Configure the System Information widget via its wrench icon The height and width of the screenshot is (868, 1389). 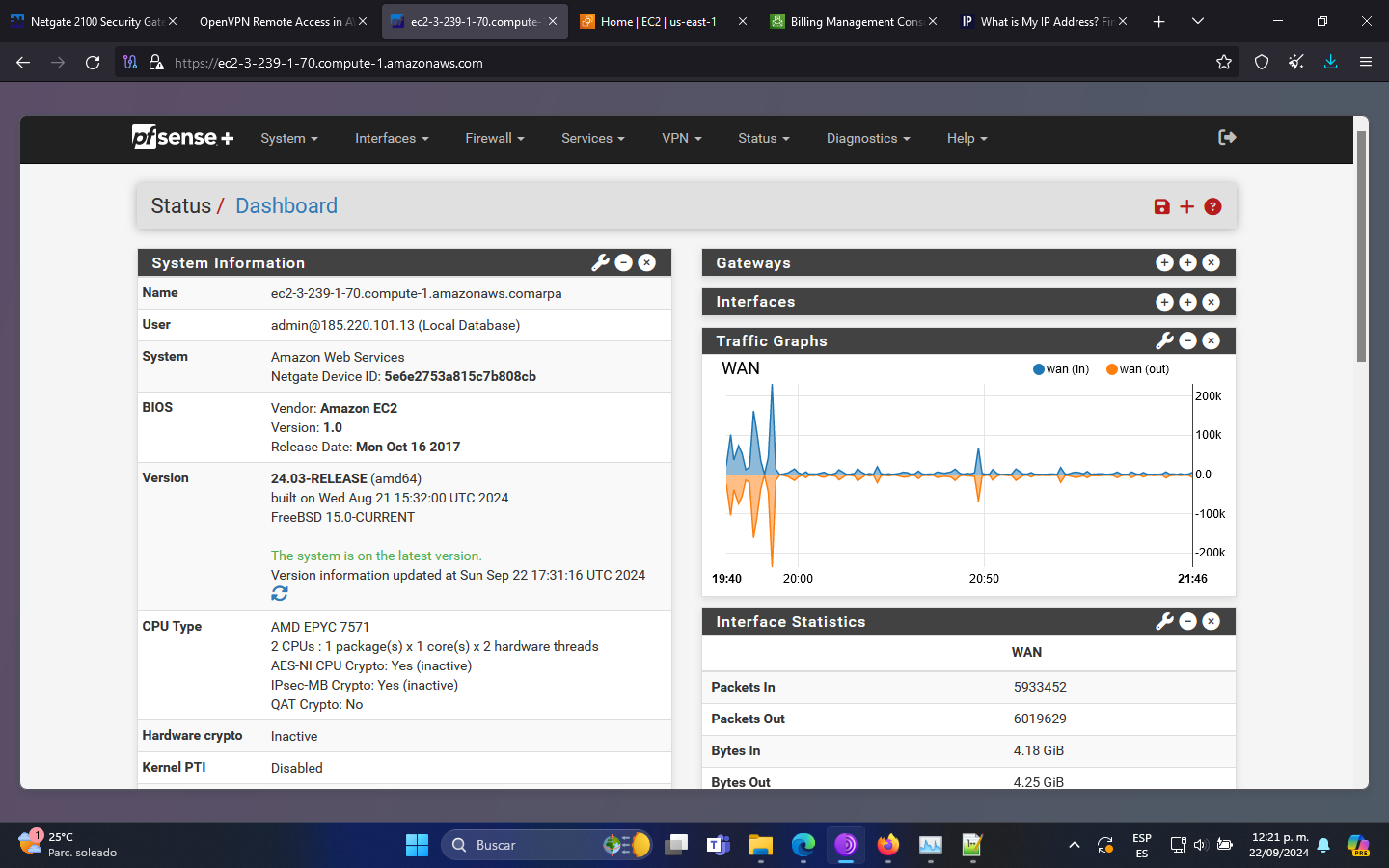click(600, 262)
